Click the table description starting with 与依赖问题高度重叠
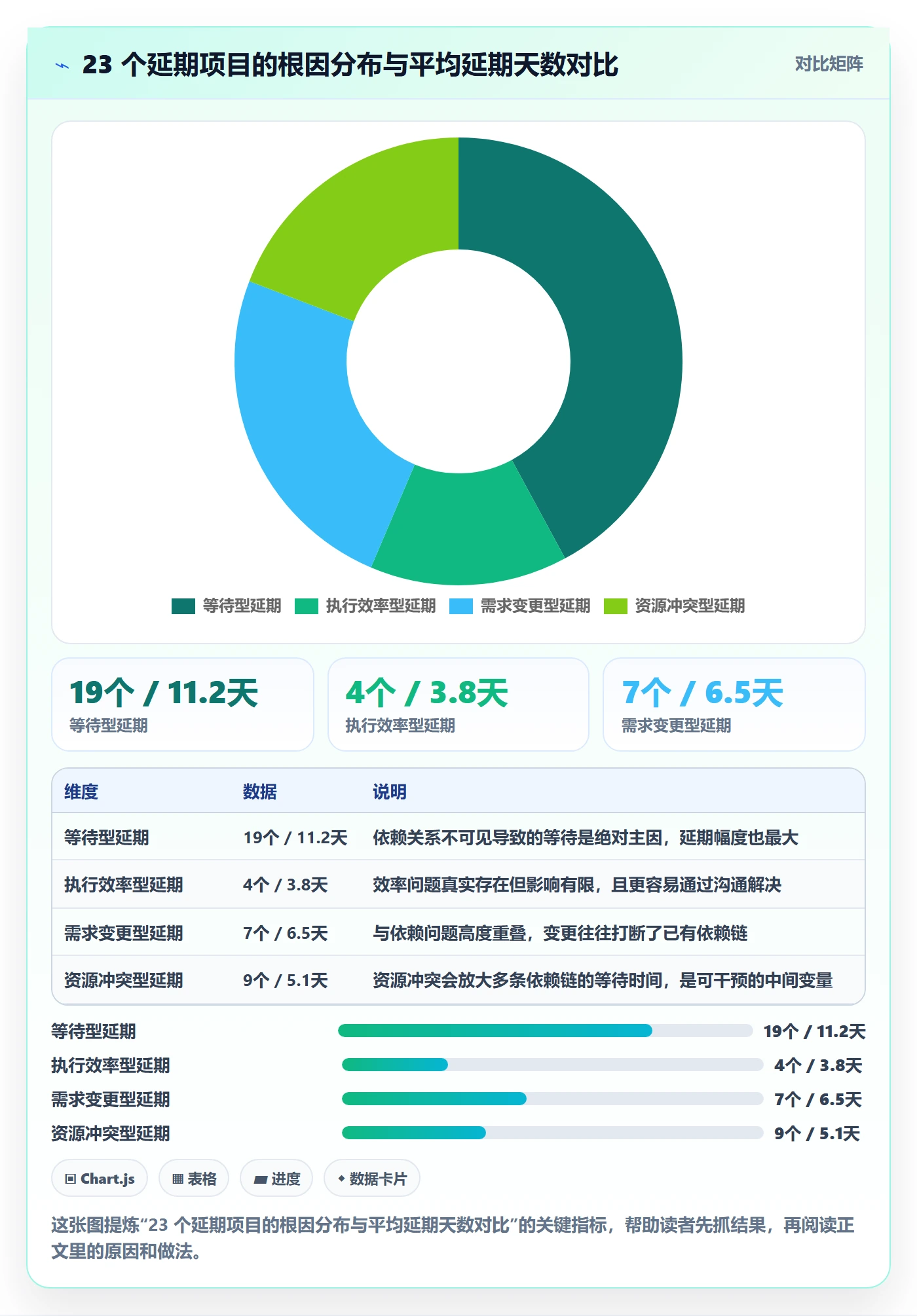 tap(560, 933)
